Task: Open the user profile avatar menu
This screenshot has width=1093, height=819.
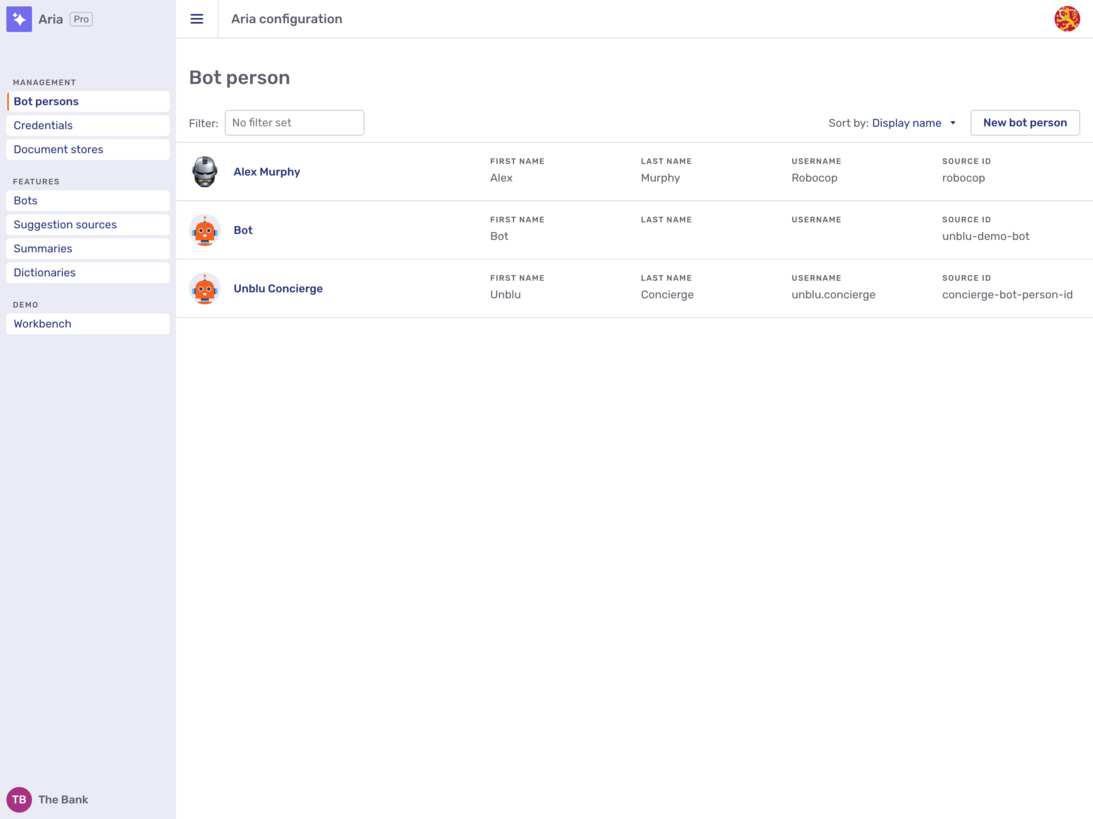Action: tap(1067, 19)
